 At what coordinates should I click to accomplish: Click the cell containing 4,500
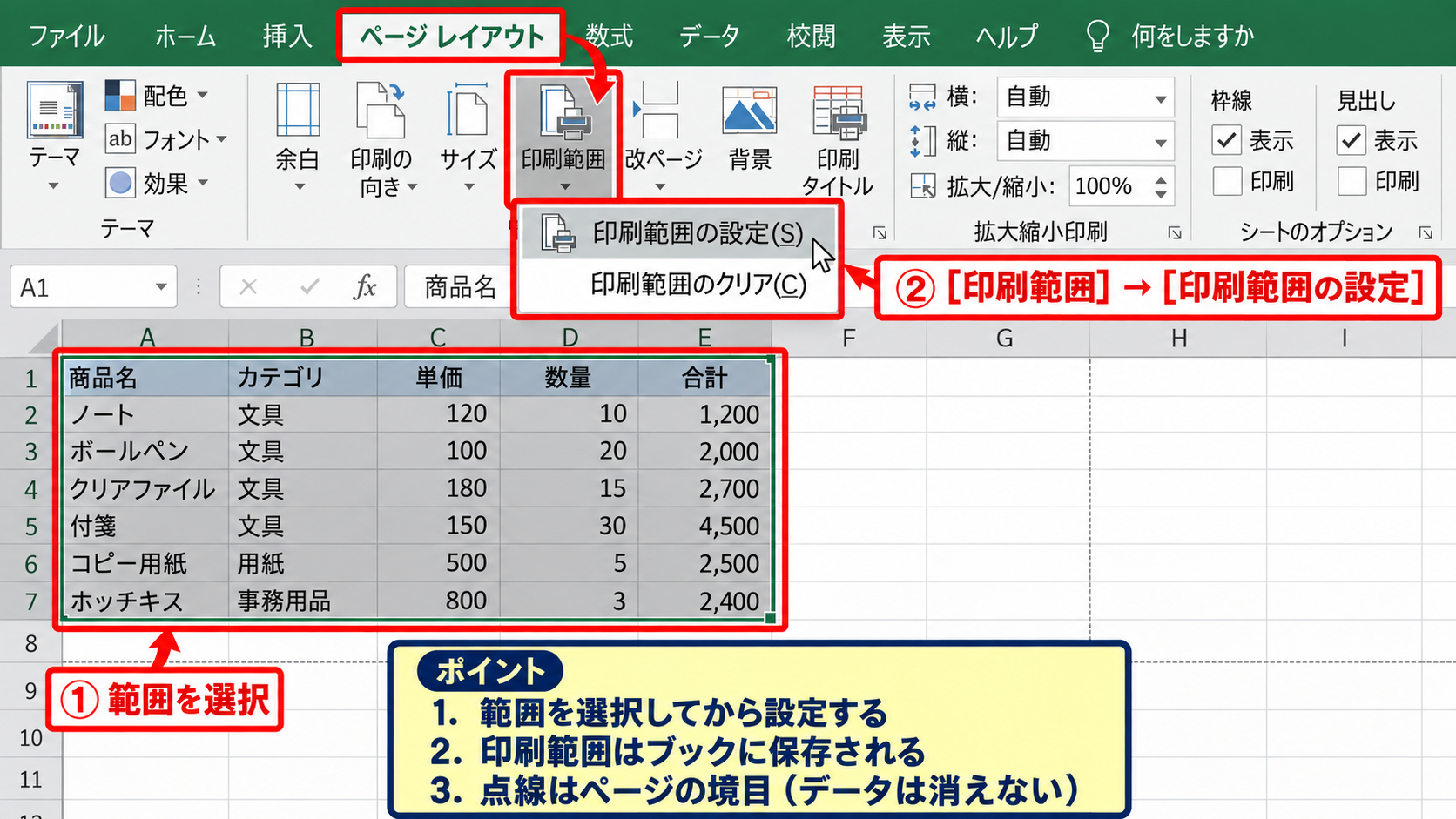click(705, 527)
